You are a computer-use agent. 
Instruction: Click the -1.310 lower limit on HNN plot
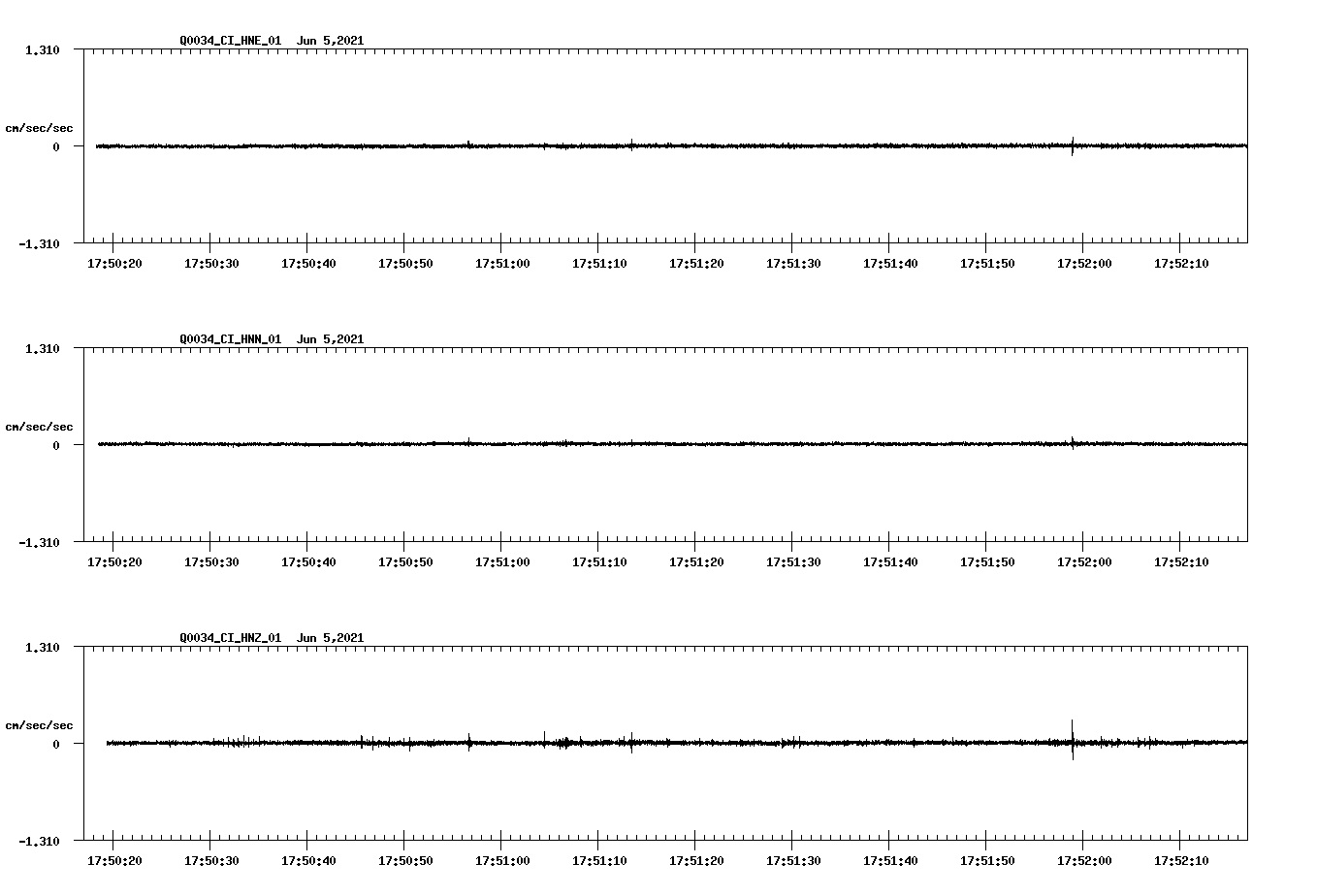(x=39, y=542)
